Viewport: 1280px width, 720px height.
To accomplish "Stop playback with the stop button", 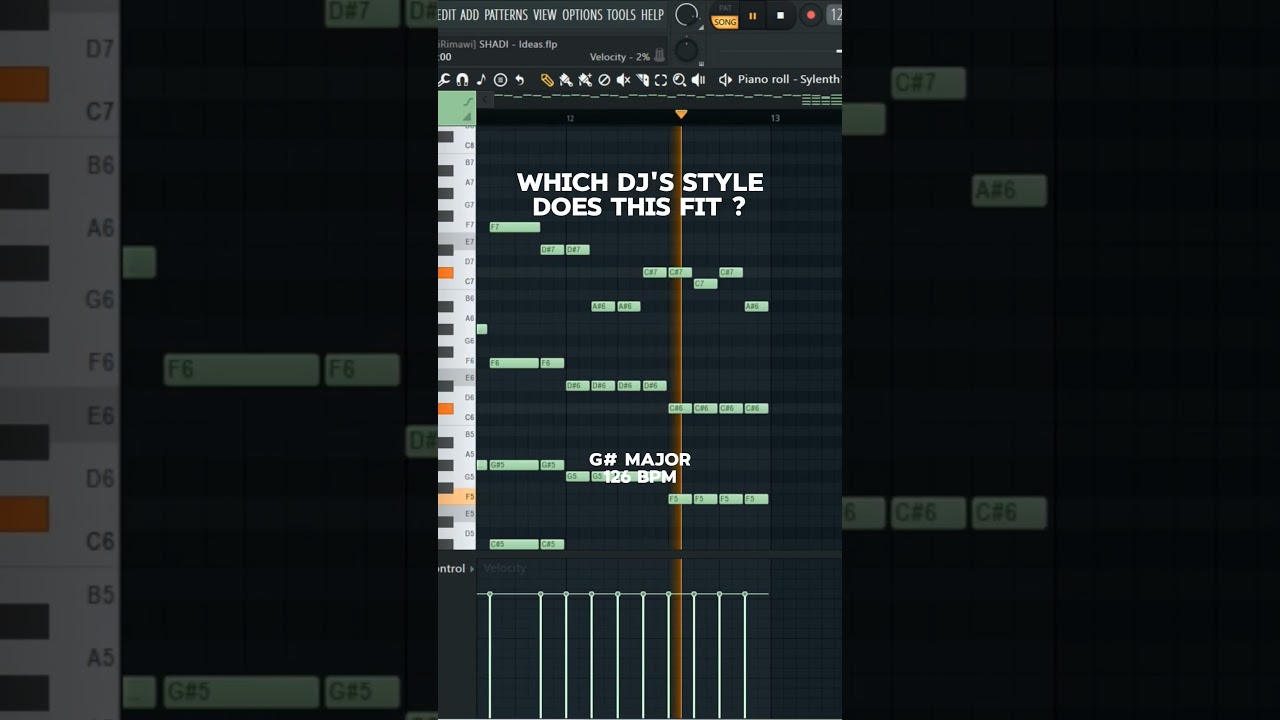I will coord(781,15).
